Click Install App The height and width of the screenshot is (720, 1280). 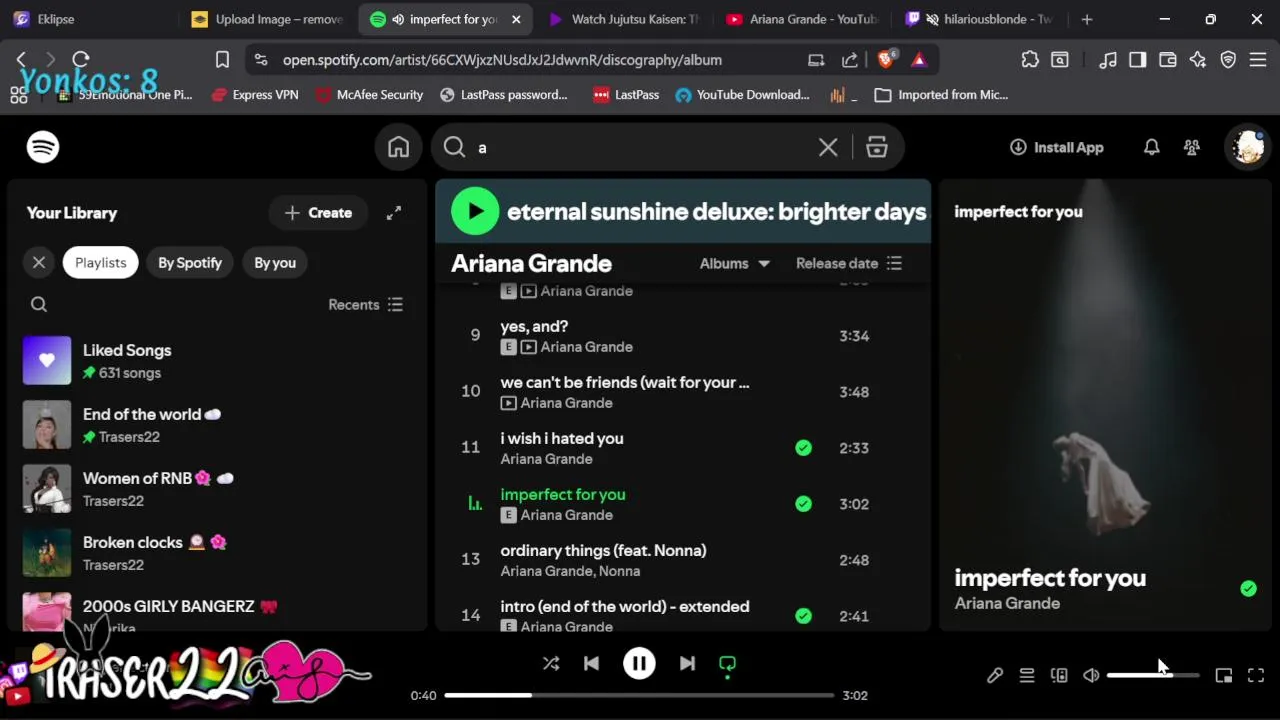pyautogui.click(x=1057, y=147)
